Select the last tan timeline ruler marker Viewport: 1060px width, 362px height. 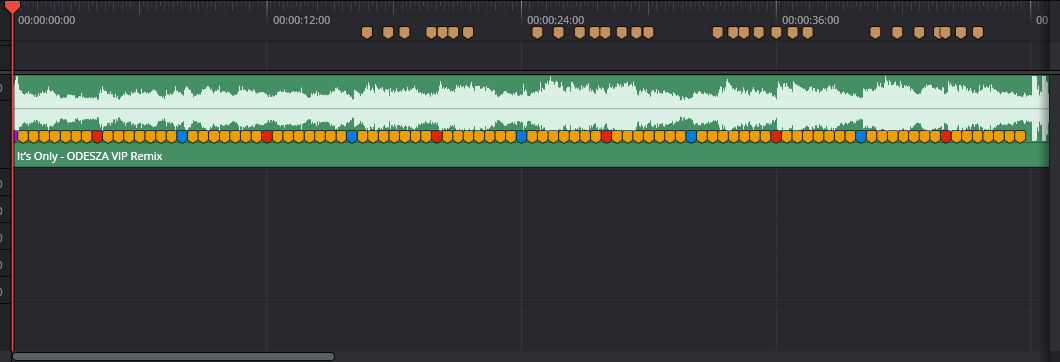point(978,32)
